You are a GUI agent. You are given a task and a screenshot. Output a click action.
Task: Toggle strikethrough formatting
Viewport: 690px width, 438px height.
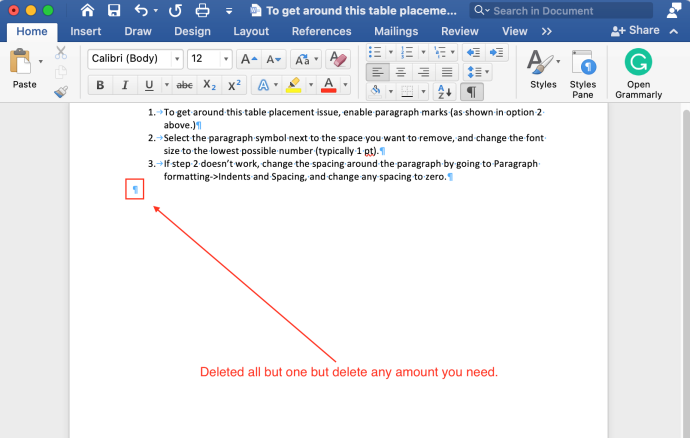184,85
